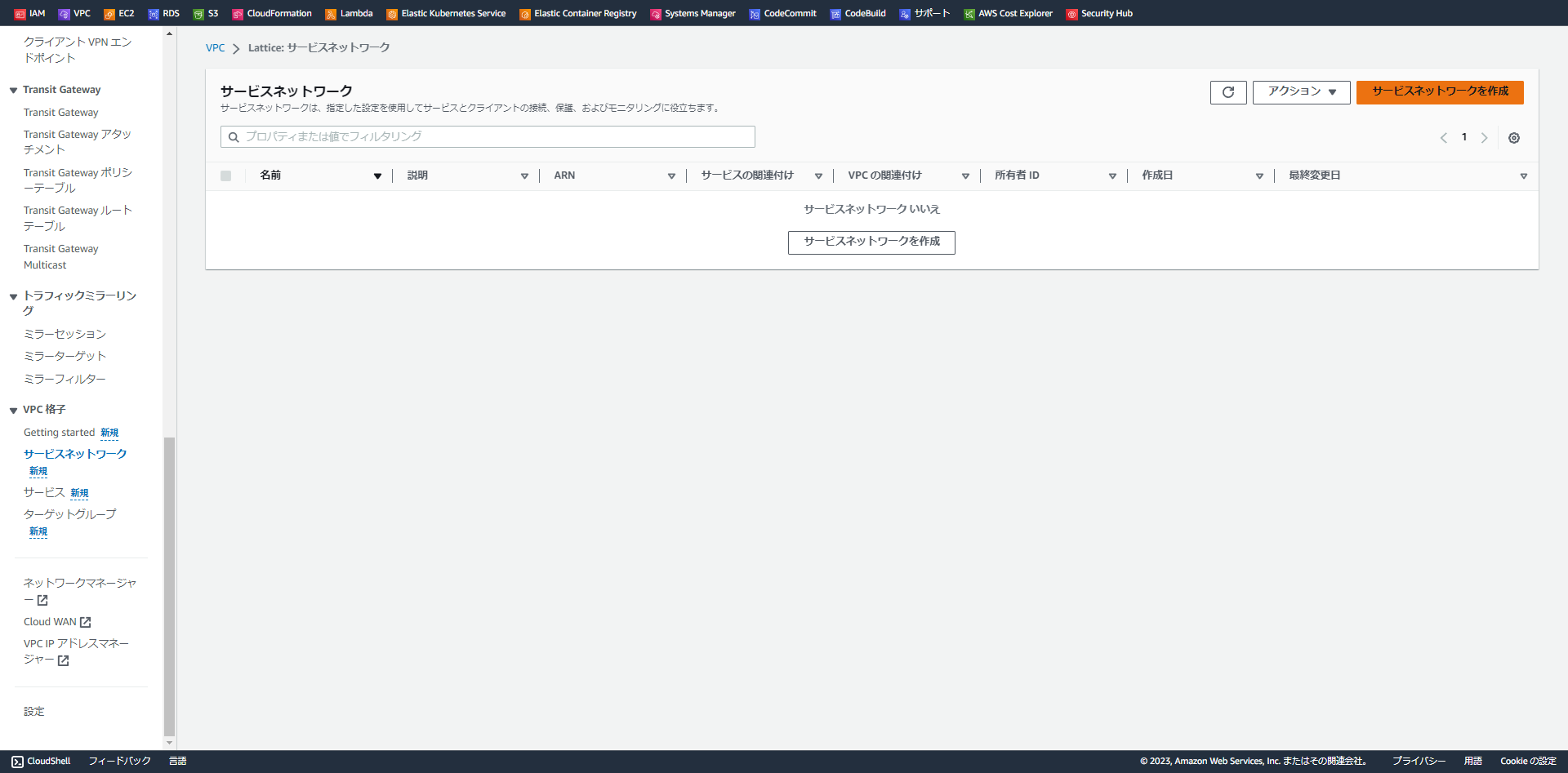Open the AWS Cost Explorer icon
This screenshot has height=773, width=1568.
969,14
